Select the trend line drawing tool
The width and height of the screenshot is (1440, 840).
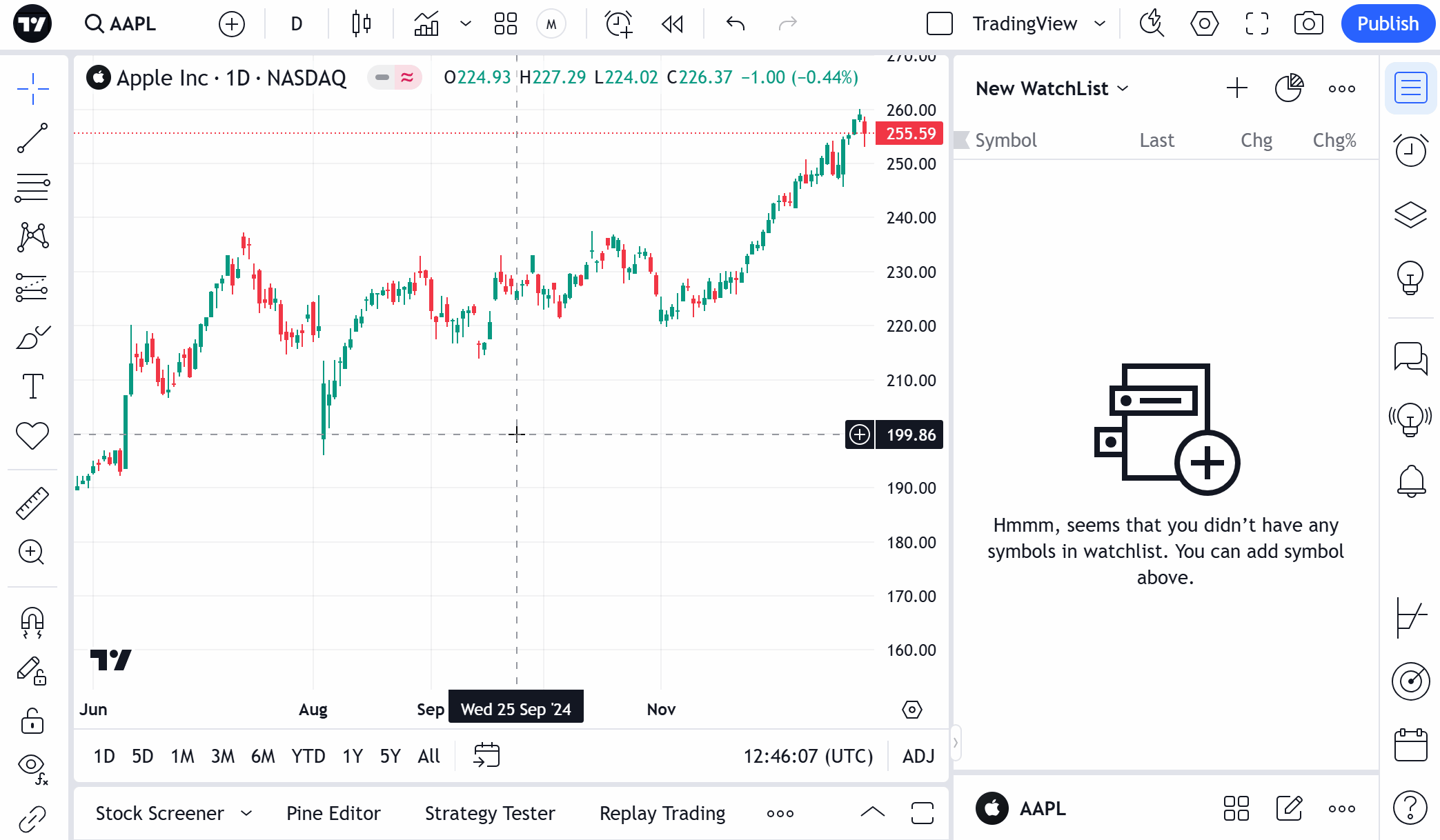(x=32, y=138)
